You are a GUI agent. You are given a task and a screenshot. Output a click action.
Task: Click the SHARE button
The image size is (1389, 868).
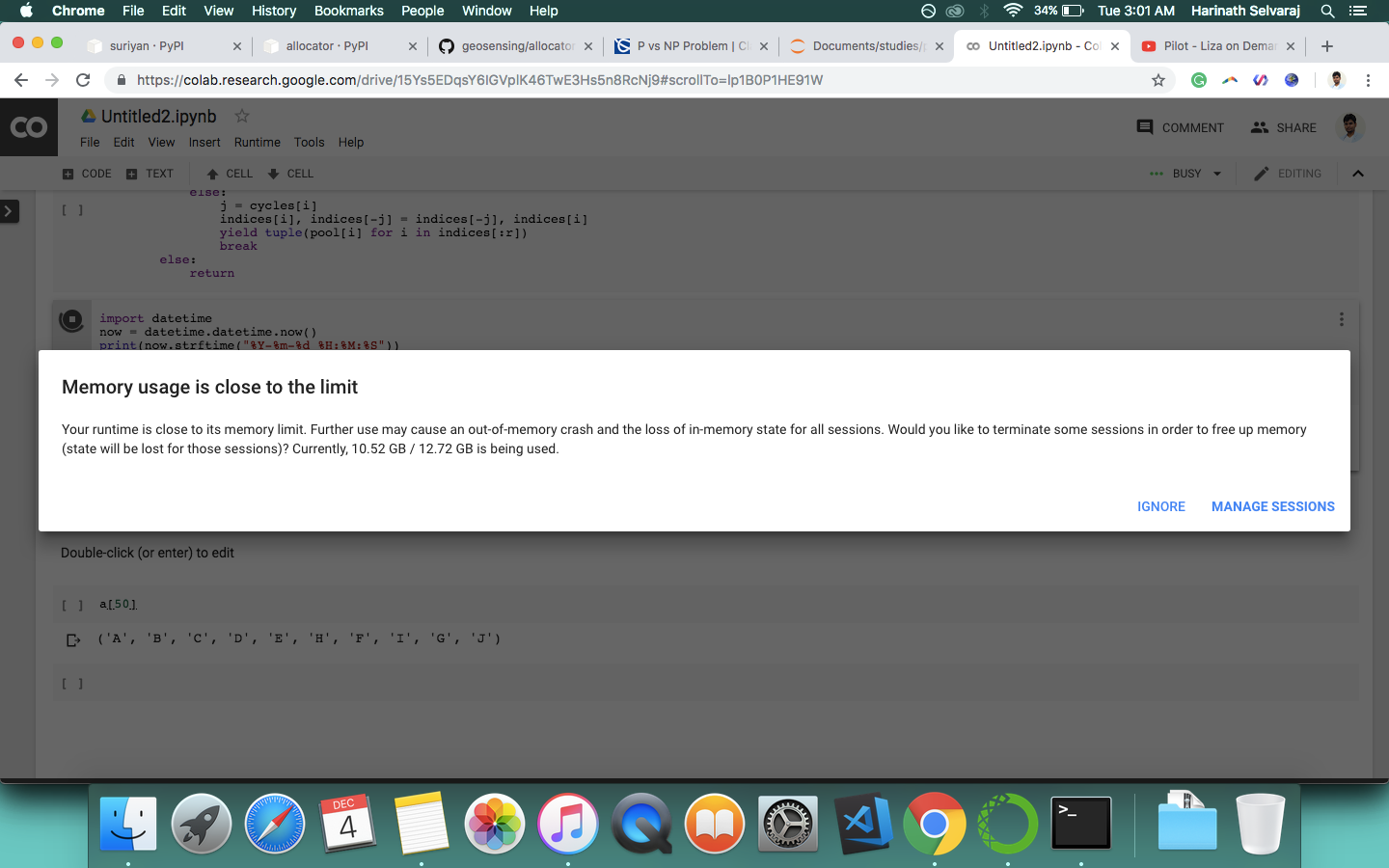(x=1284, y=127)
